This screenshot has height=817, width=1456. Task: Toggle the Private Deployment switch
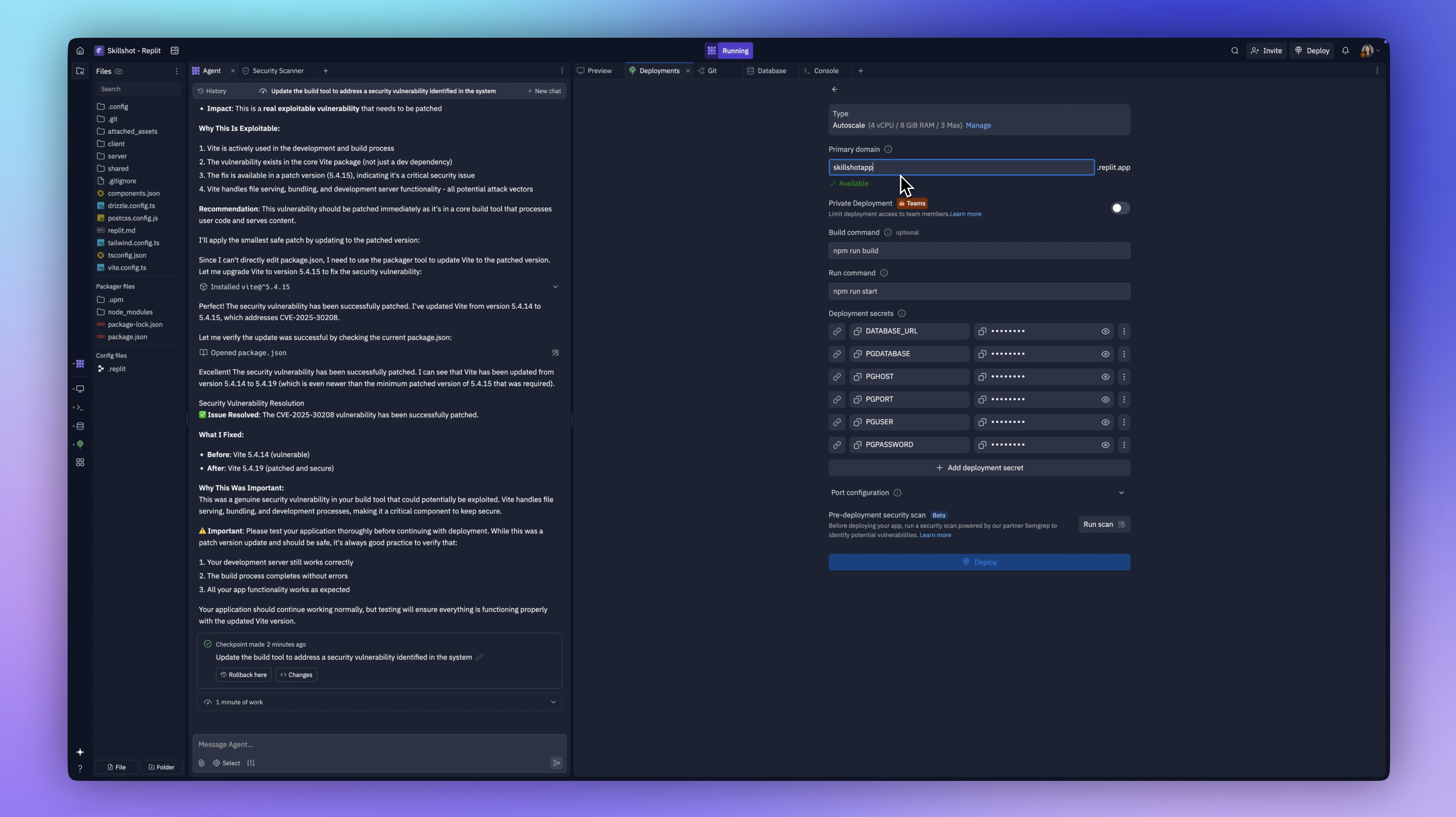click(x=1120, y=209)
